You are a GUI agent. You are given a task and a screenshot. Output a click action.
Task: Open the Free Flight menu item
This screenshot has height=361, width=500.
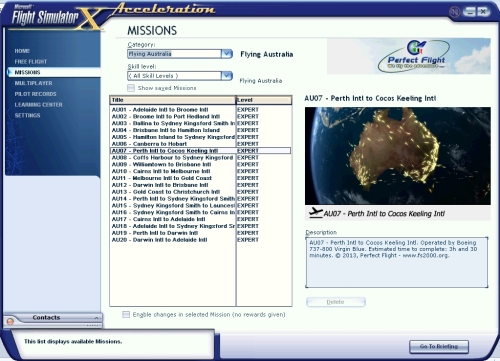31,62
